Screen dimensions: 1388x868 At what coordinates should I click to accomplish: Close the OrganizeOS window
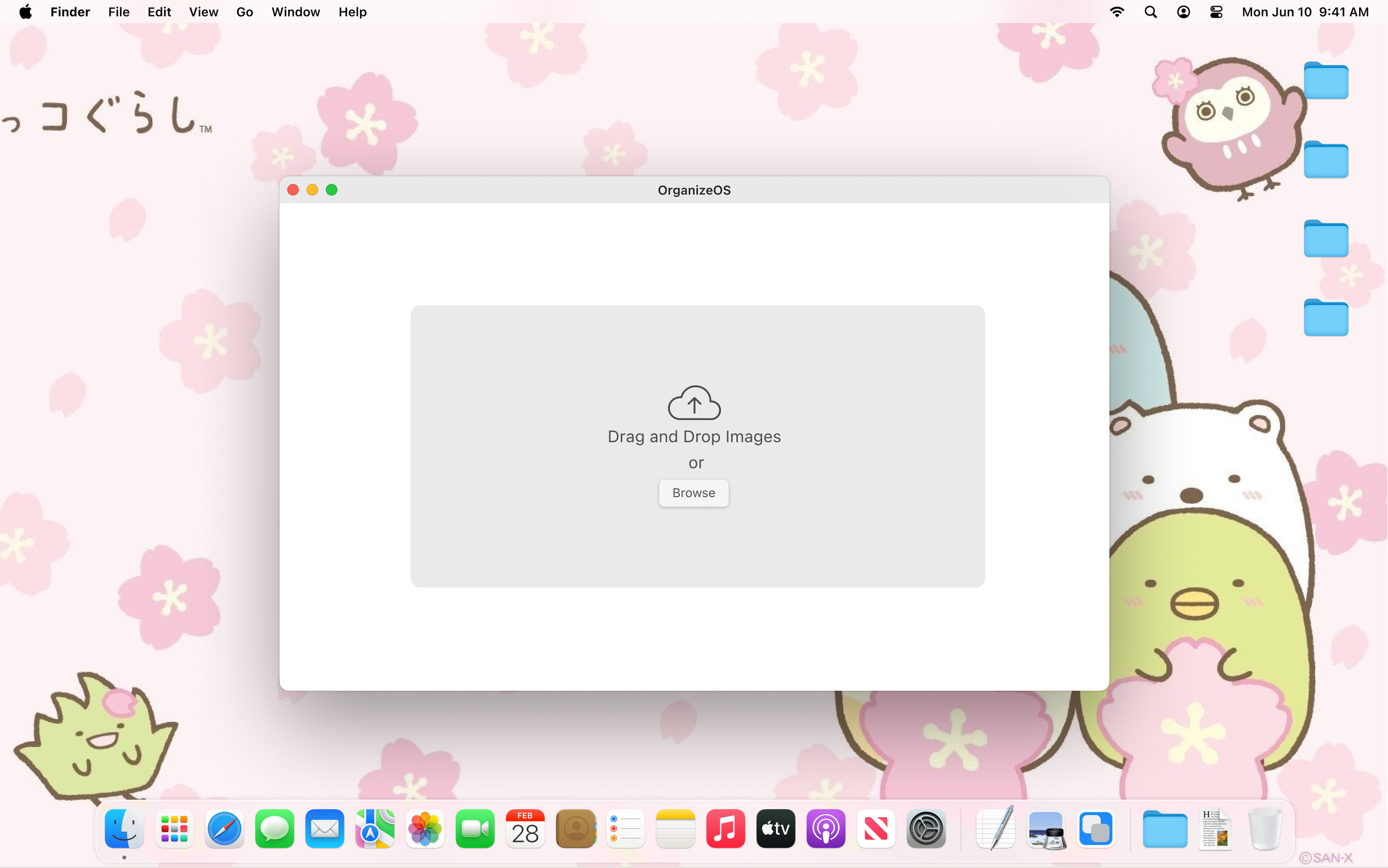point(293,190)
